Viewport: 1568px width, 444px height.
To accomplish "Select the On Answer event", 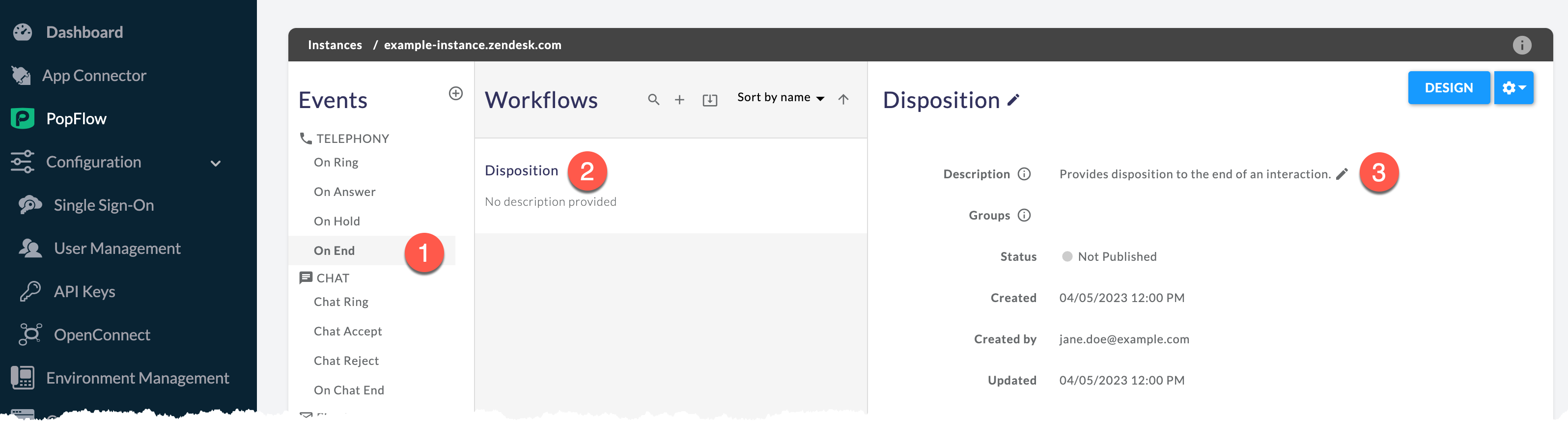I will tap(344, 192).
